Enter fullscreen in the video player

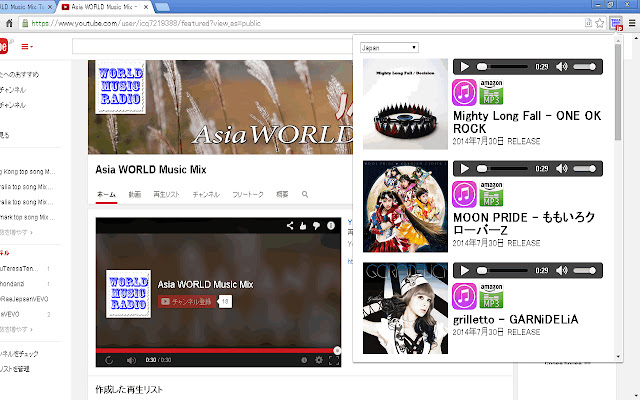coord(334,360)
